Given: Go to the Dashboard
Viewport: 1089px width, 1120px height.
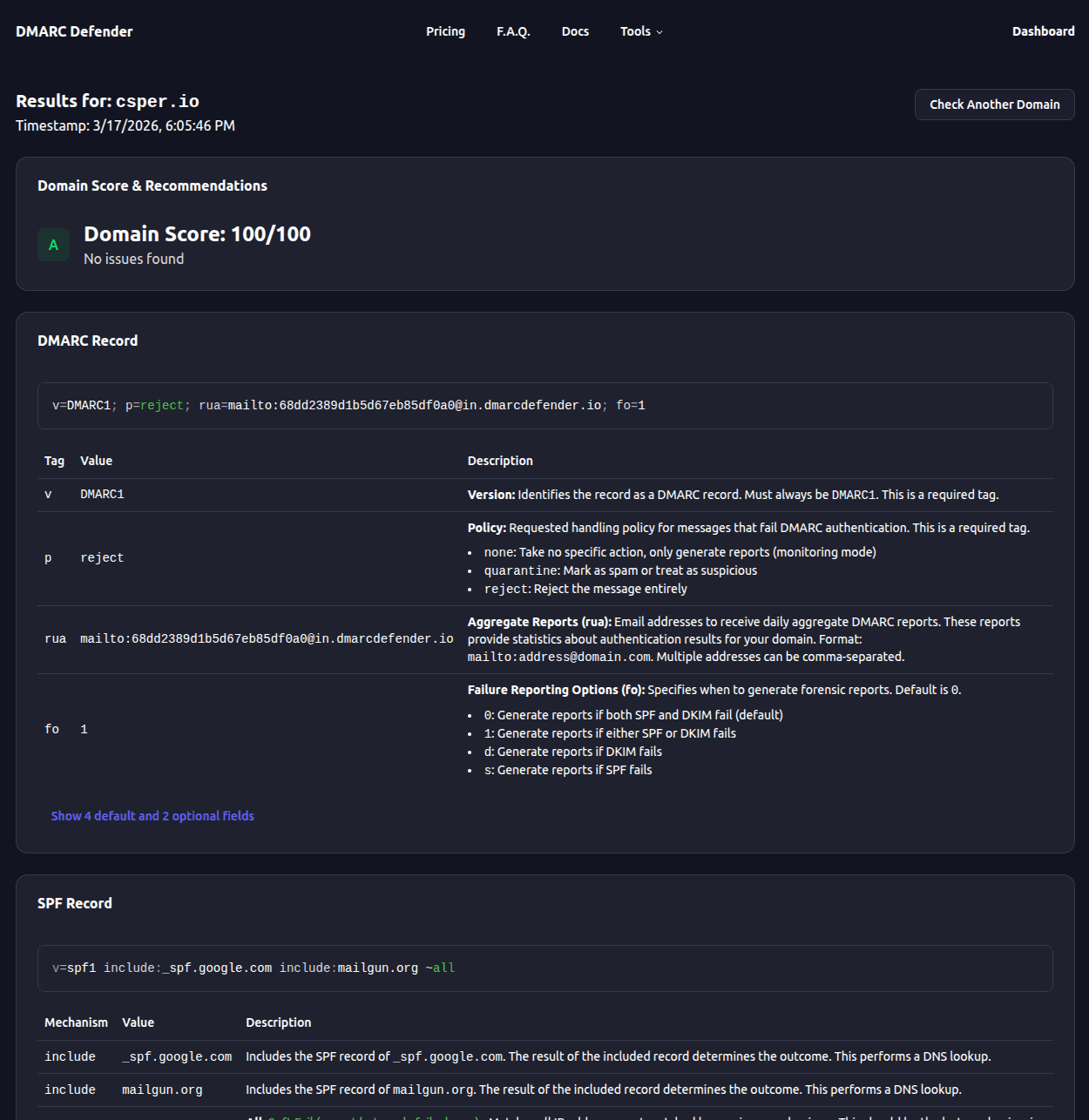Looking at the screenshot, I should click(x=1043, y=30).
